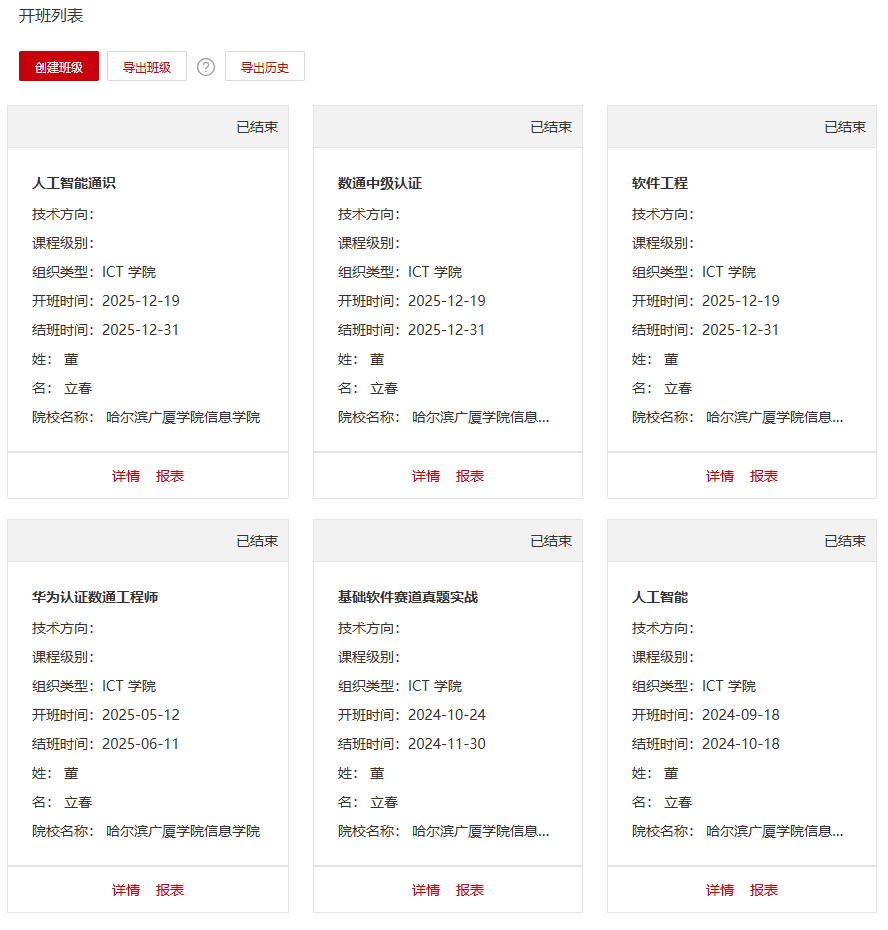This screenshot has height=930, width=888.
Task: Click the 导出班级 button
Action: tap(147, 67)
